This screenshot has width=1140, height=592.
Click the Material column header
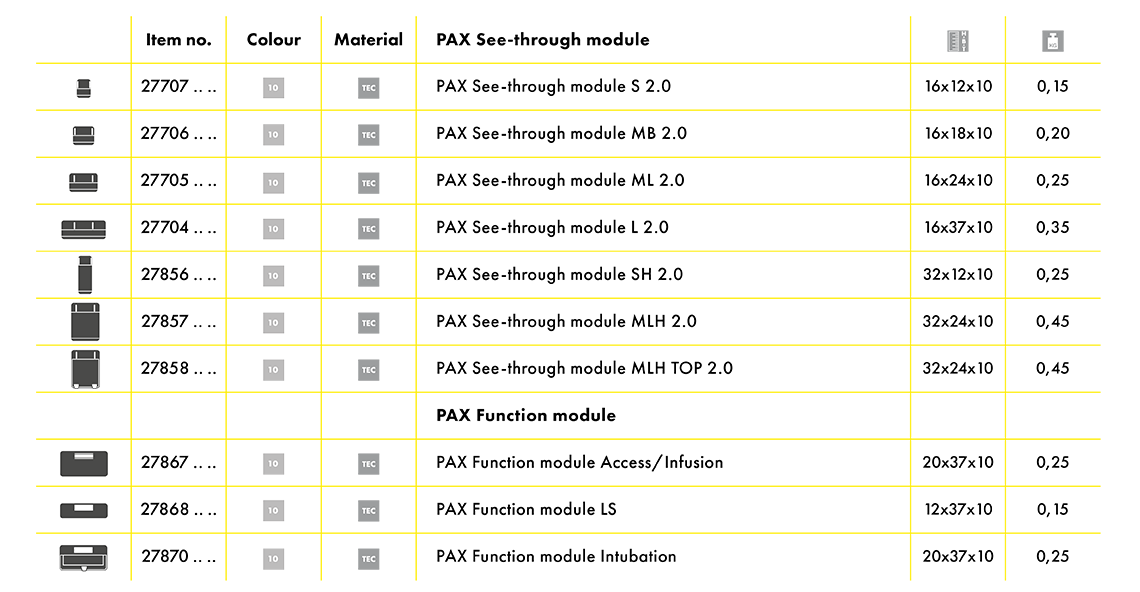click(x=369, y=40)
